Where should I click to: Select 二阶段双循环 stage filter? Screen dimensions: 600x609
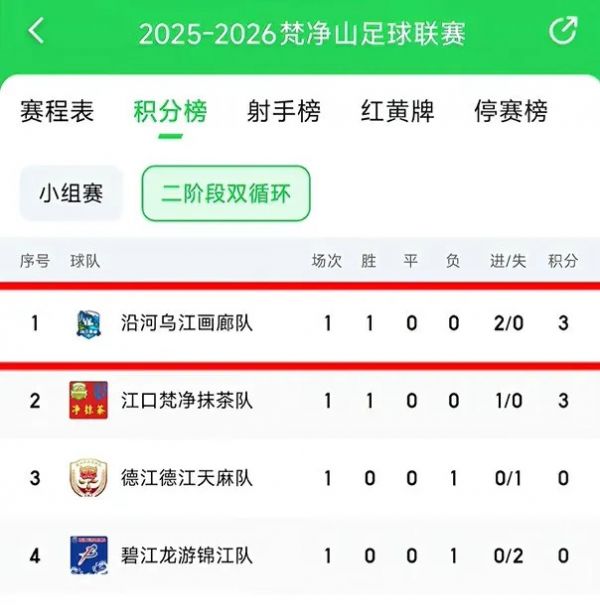tap(226, 193)
